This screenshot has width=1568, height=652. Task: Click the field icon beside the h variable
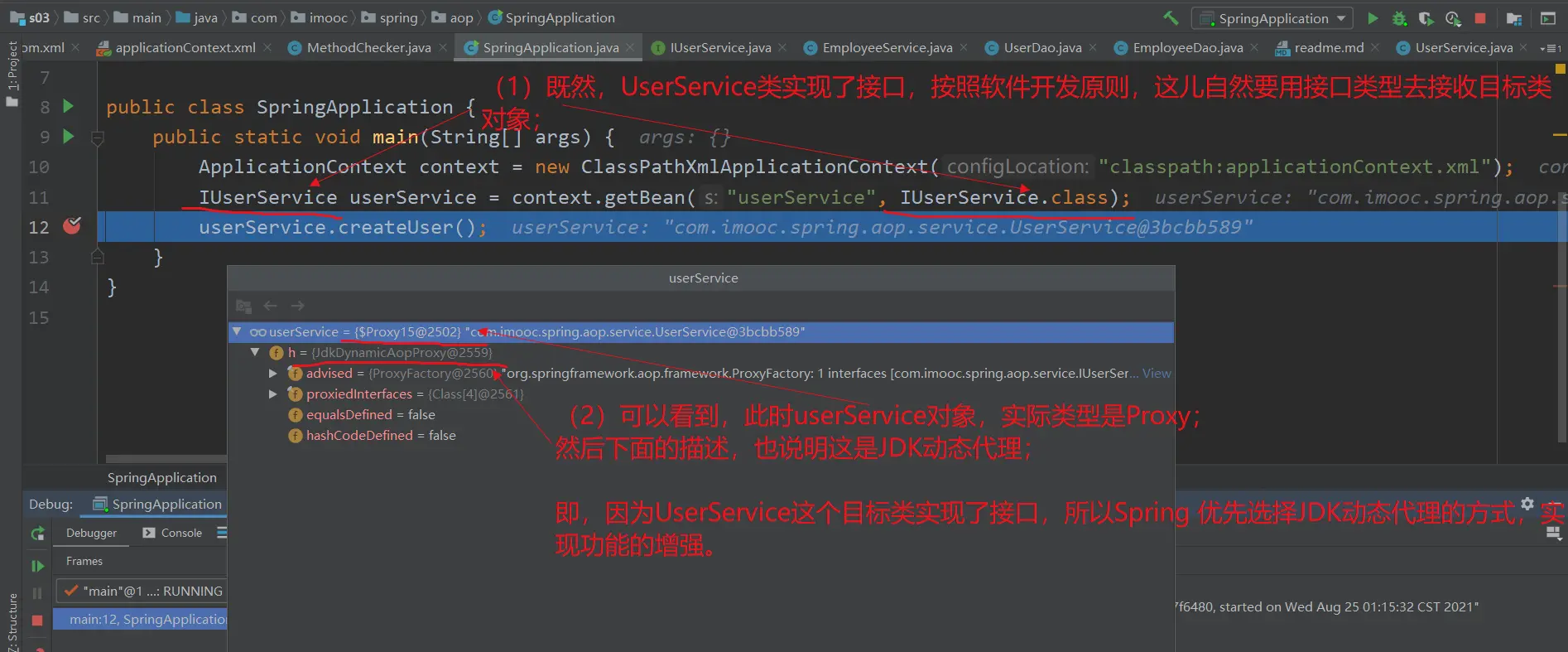tap(277, 352)
